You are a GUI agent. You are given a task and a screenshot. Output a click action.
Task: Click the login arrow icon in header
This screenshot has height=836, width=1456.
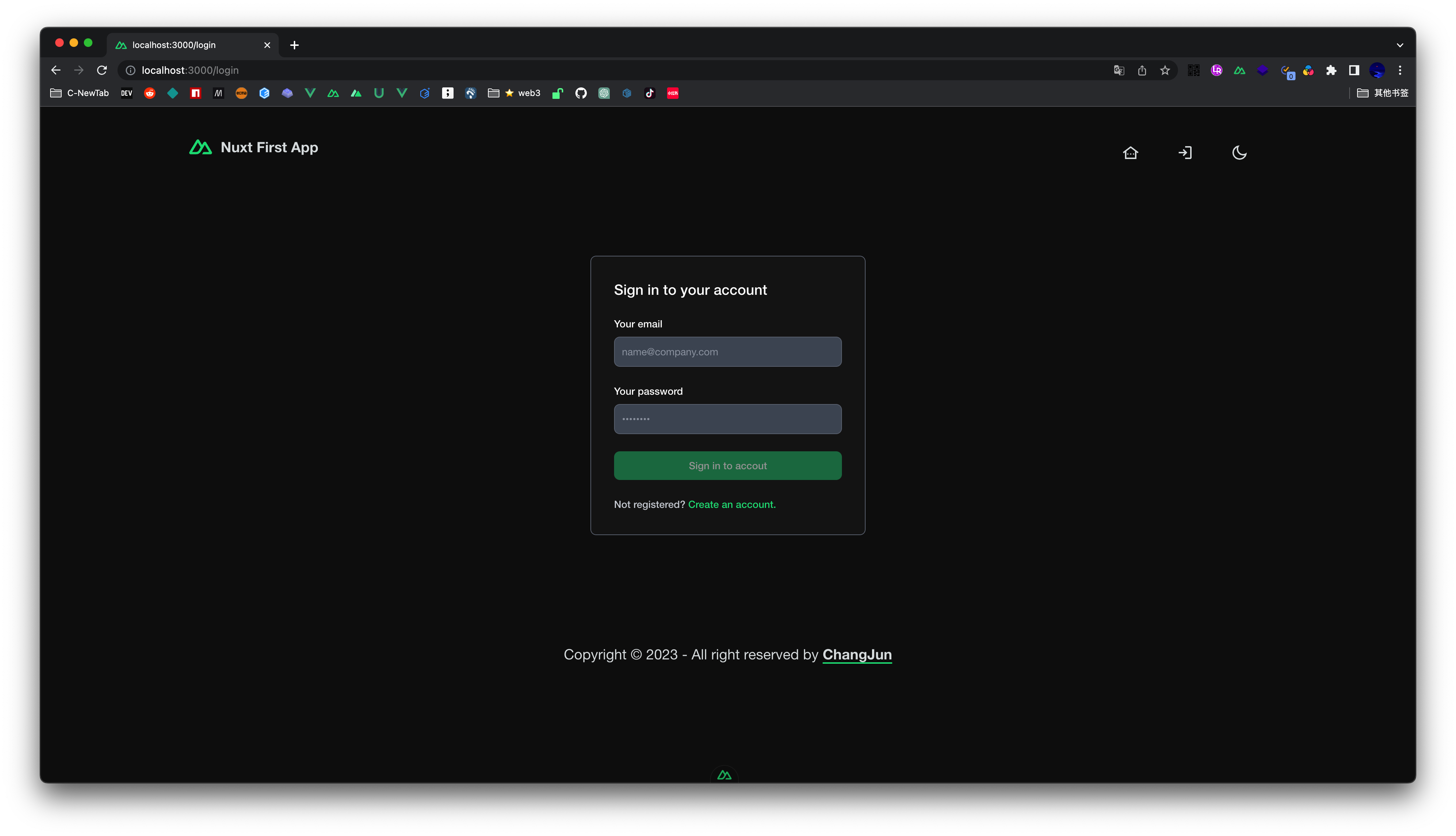tap(1185, 153)
